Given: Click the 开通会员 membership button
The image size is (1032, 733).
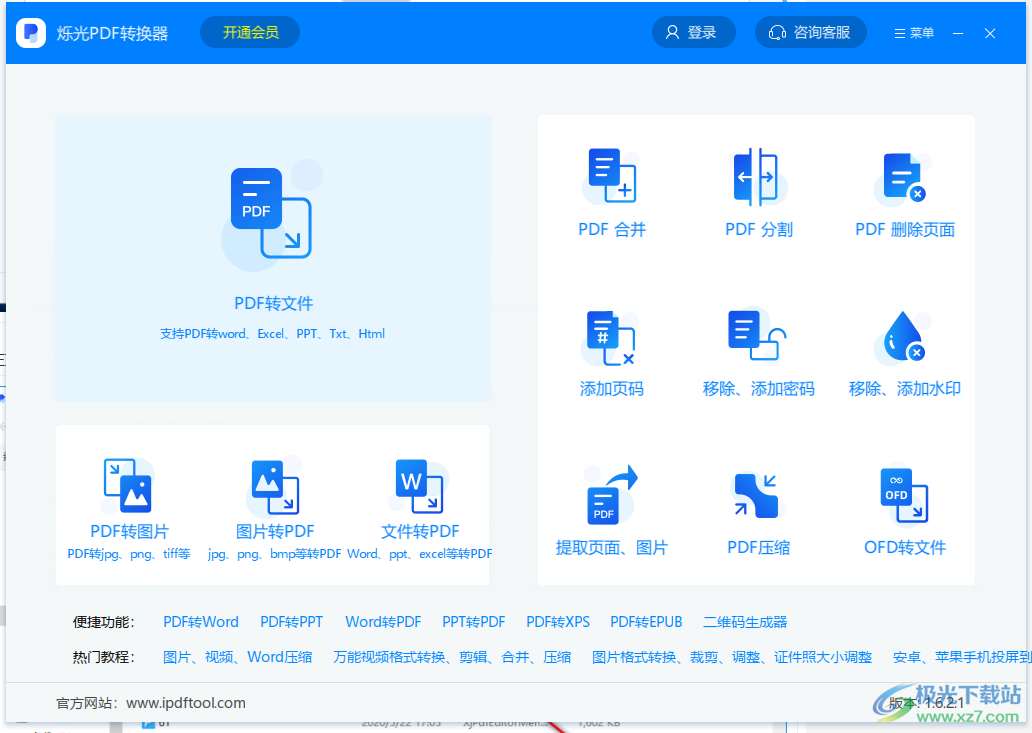Looking at the screenshot, I should pyautogui.click(x=250, y=32).
